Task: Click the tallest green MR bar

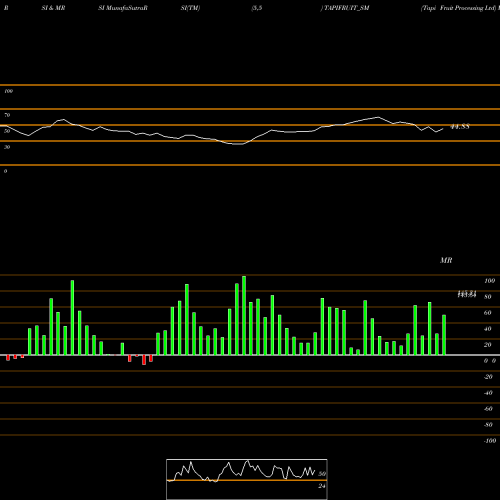Action: coord(244,315)
